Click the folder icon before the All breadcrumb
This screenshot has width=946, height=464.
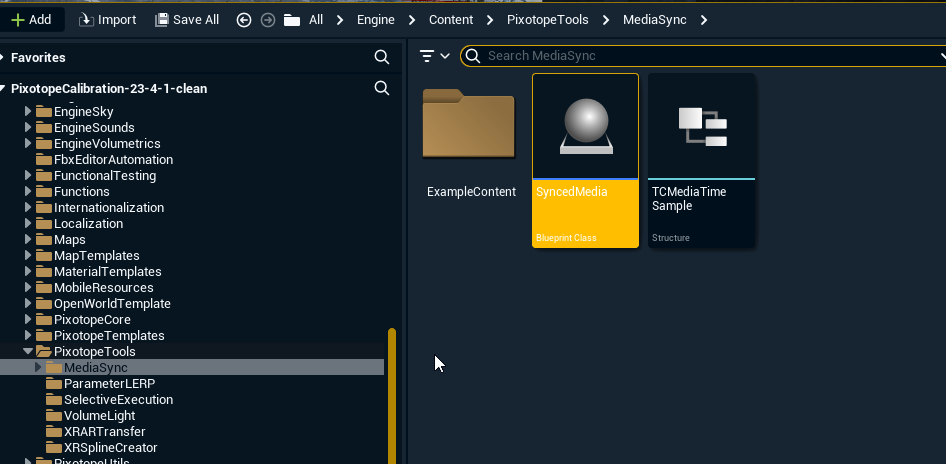[x=292, y=20]
